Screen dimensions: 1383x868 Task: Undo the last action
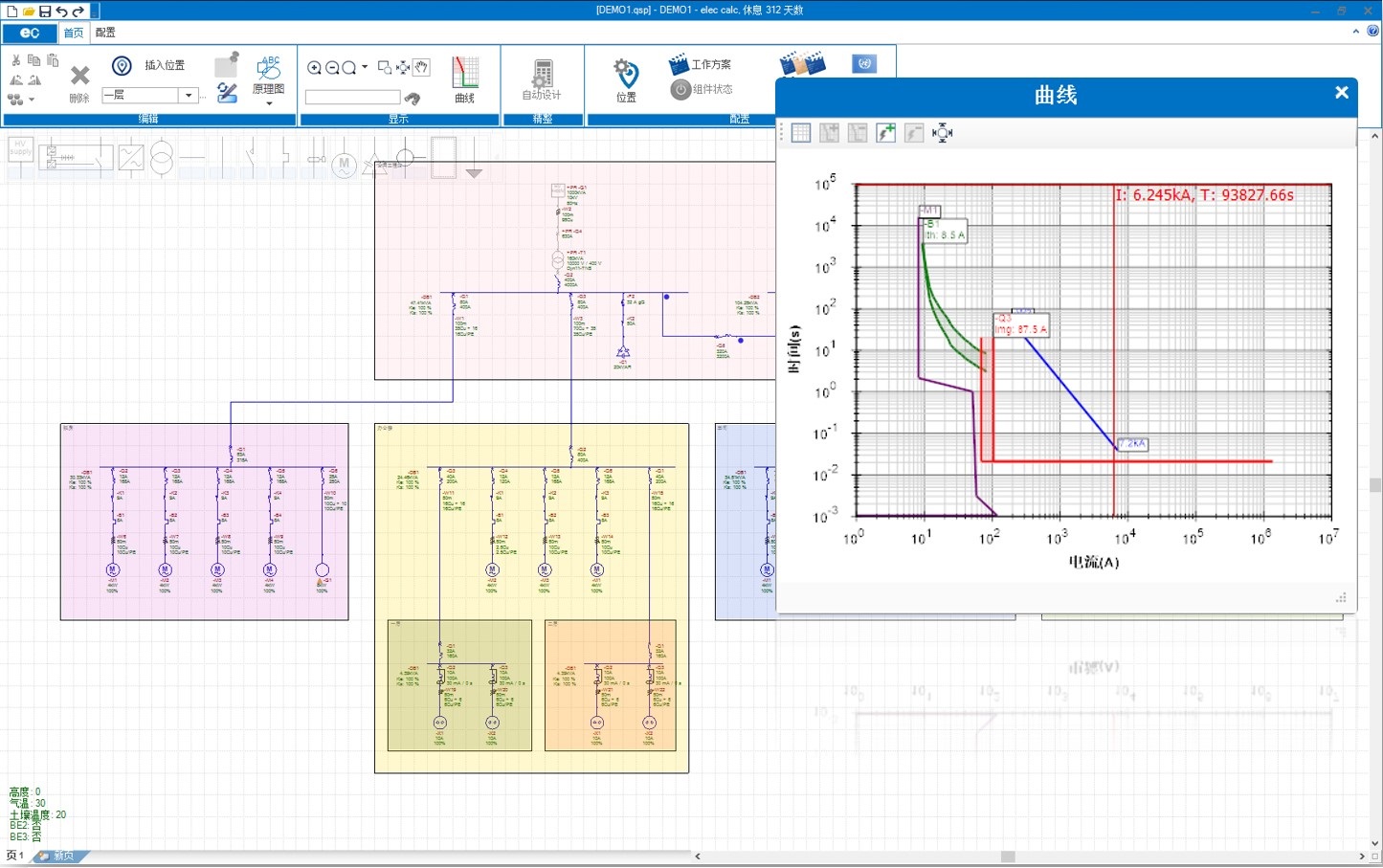(61, 11)
